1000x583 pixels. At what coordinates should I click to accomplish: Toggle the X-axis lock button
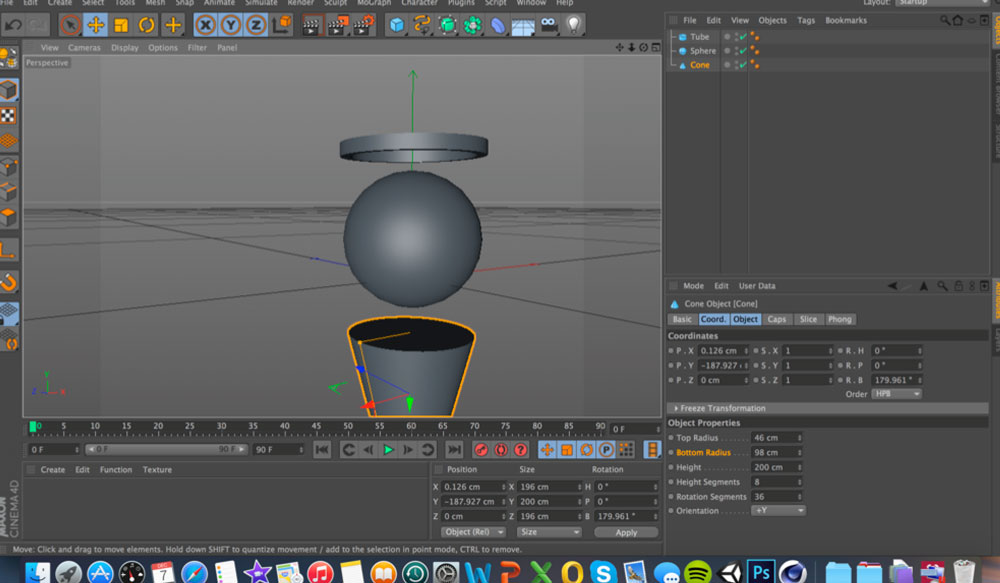pos(205,25)
